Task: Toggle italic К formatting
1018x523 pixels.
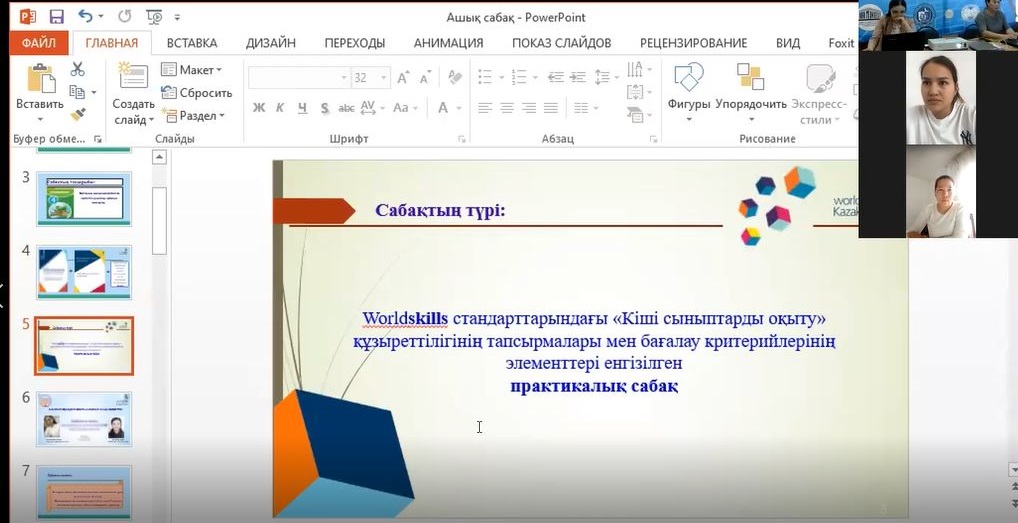Action: point(280,108)
